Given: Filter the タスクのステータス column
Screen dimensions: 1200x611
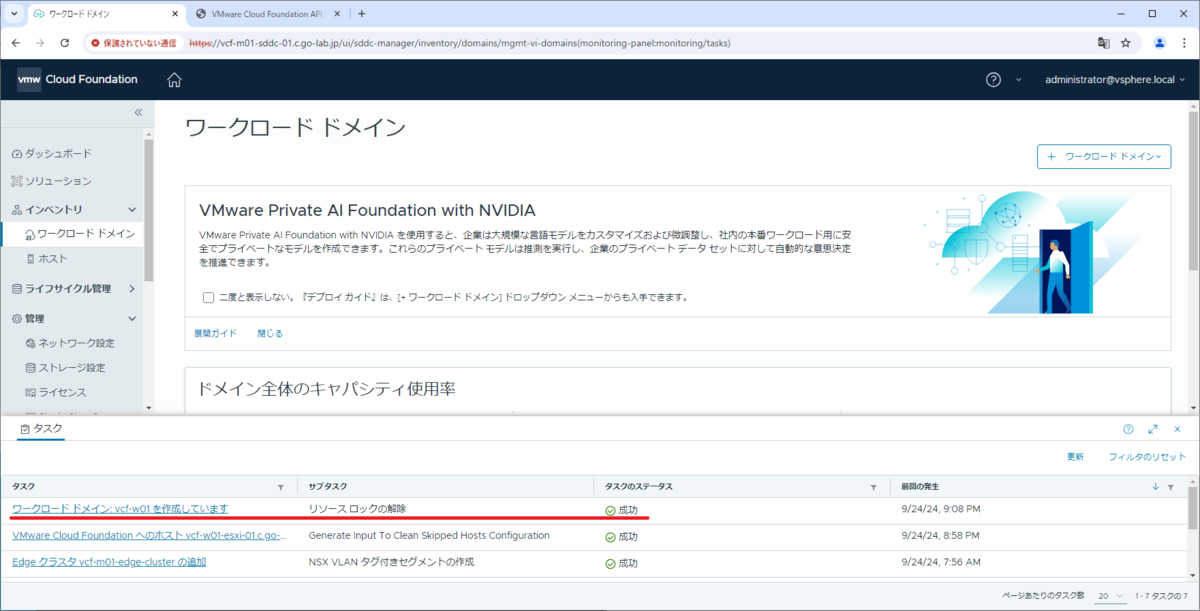Looking at the screenshot, I should [874, 487].
